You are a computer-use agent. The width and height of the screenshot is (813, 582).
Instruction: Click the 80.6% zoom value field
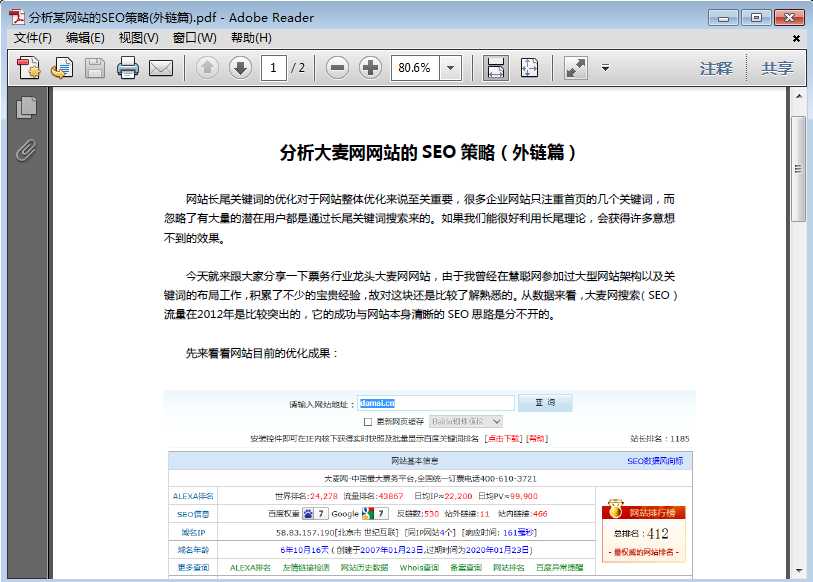415,68
